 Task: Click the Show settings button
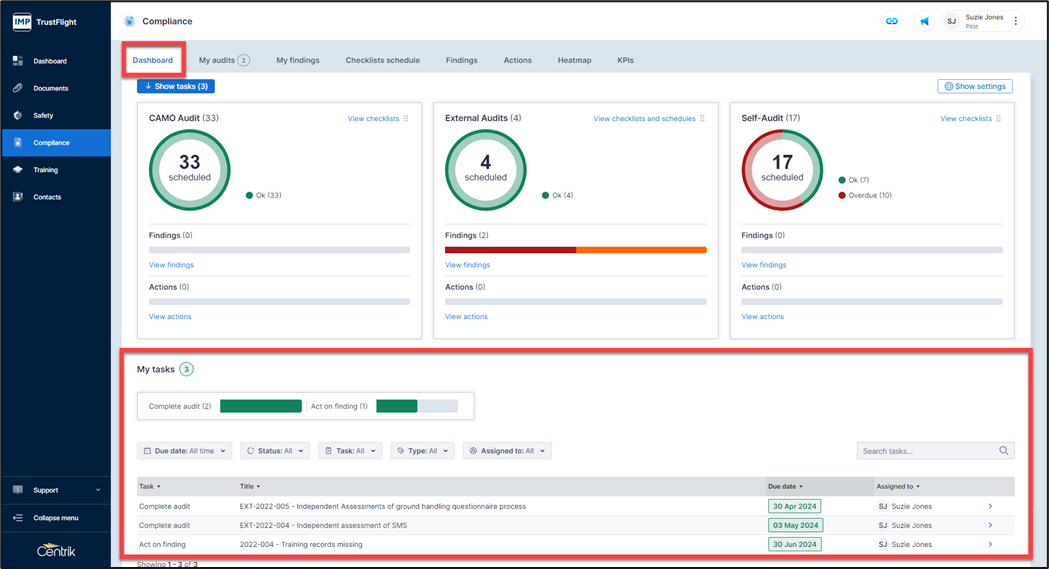[x=975, y=86]
